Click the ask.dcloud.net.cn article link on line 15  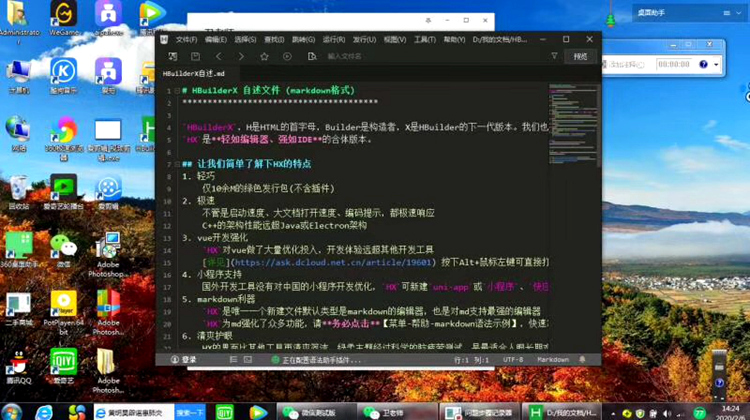tap(333, 262)
